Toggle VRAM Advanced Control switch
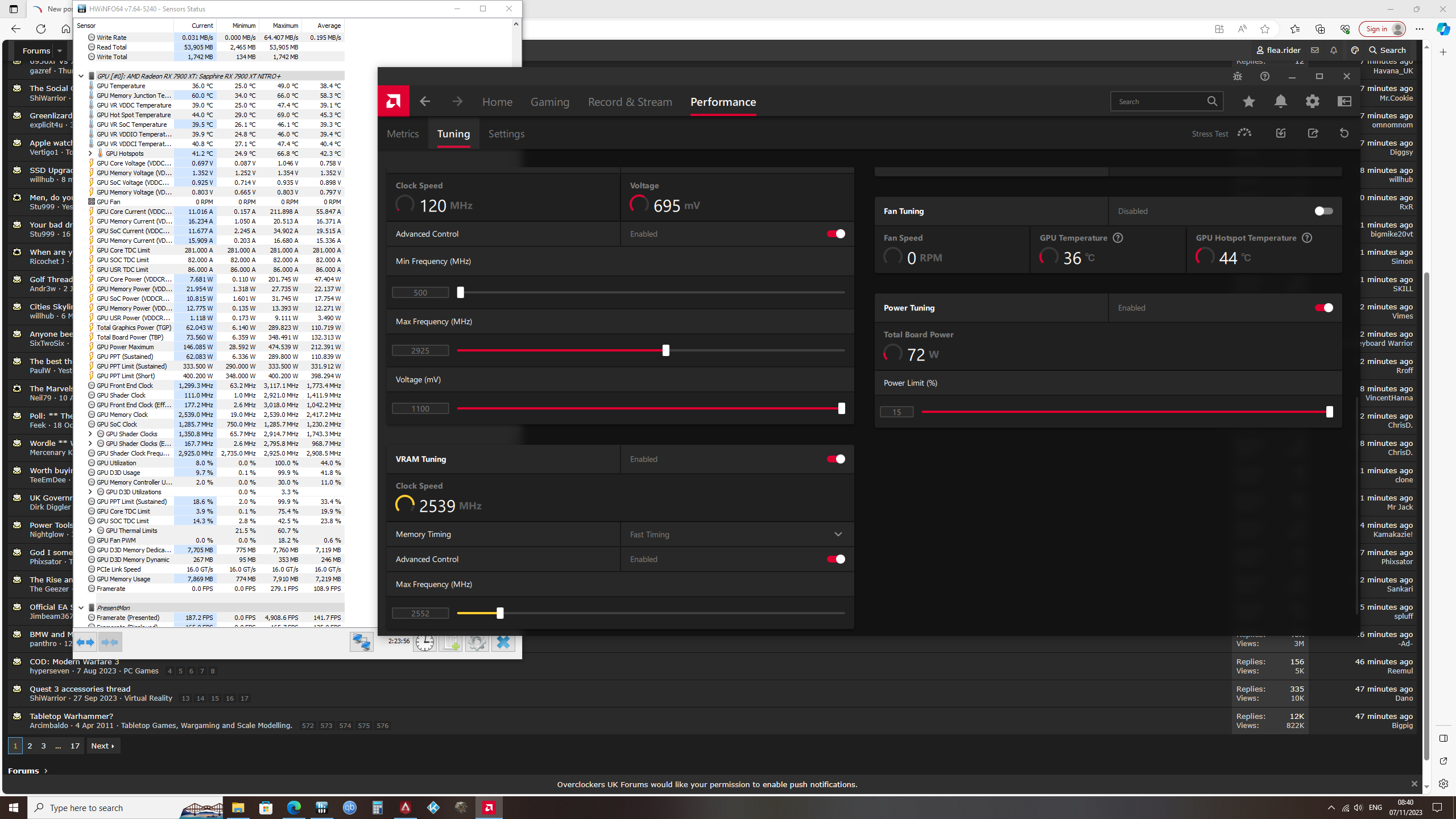 click(x=835, y=559)
